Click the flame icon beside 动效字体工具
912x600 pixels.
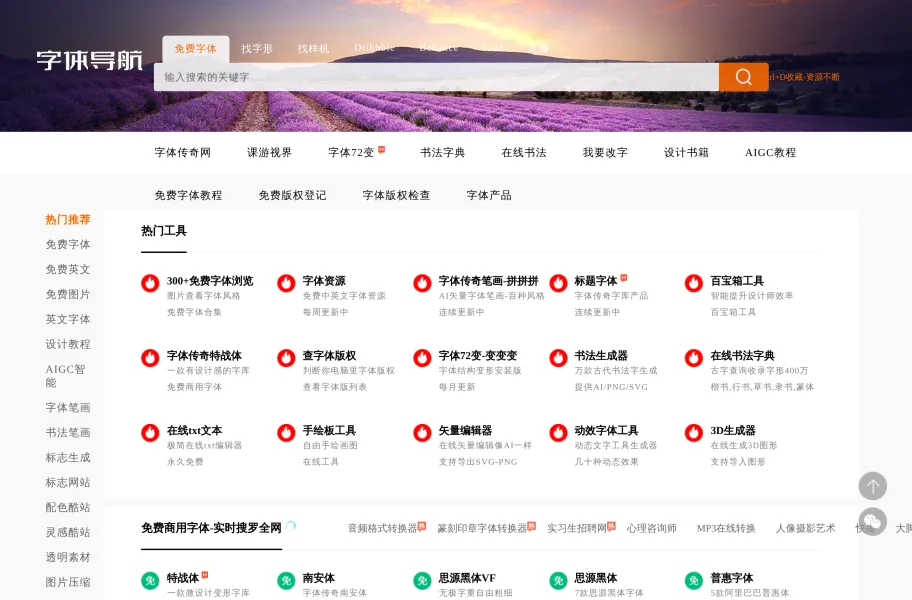(558, 433)
